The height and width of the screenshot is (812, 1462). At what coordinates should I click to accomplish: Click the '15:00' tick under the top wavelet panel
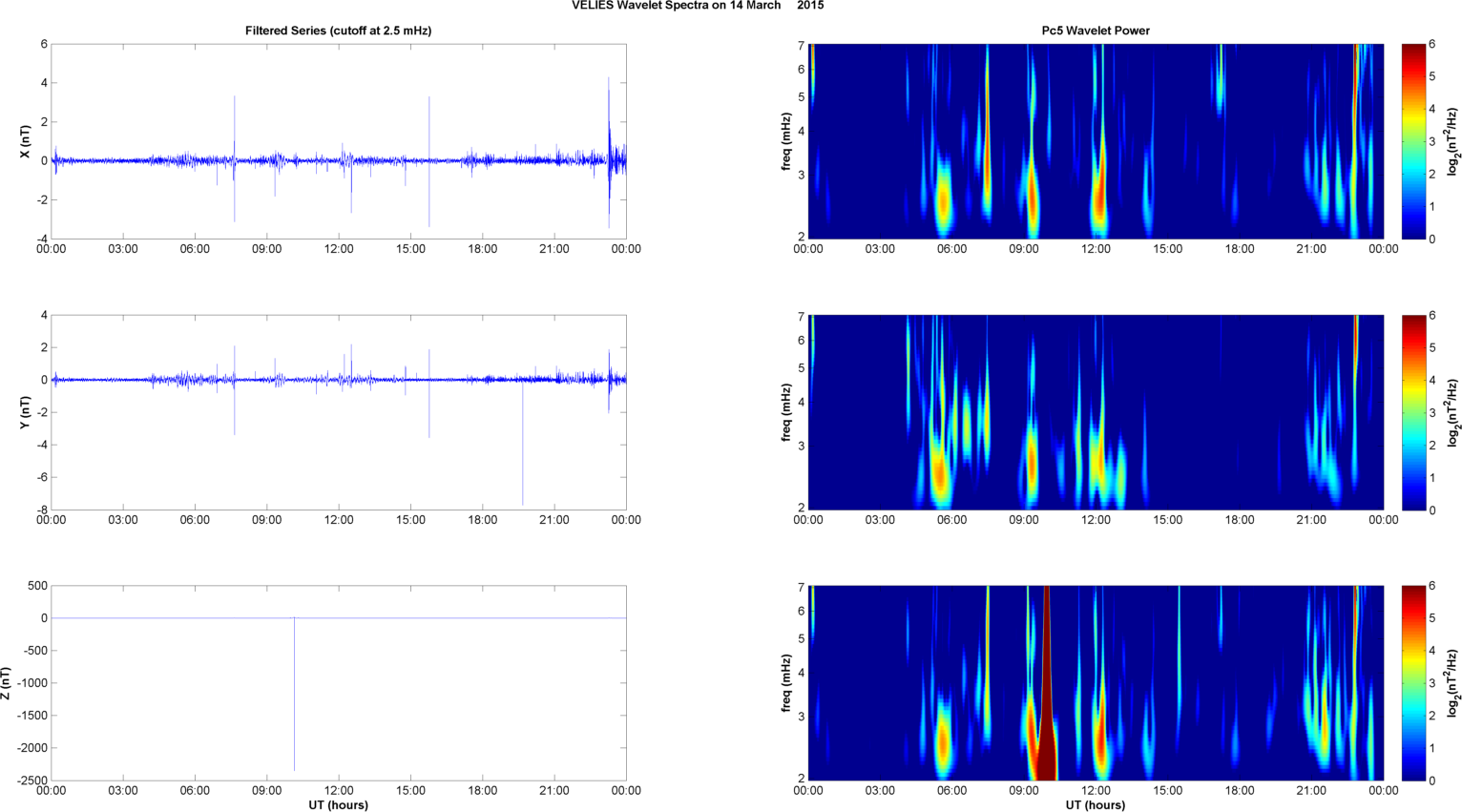[1168, 249]
